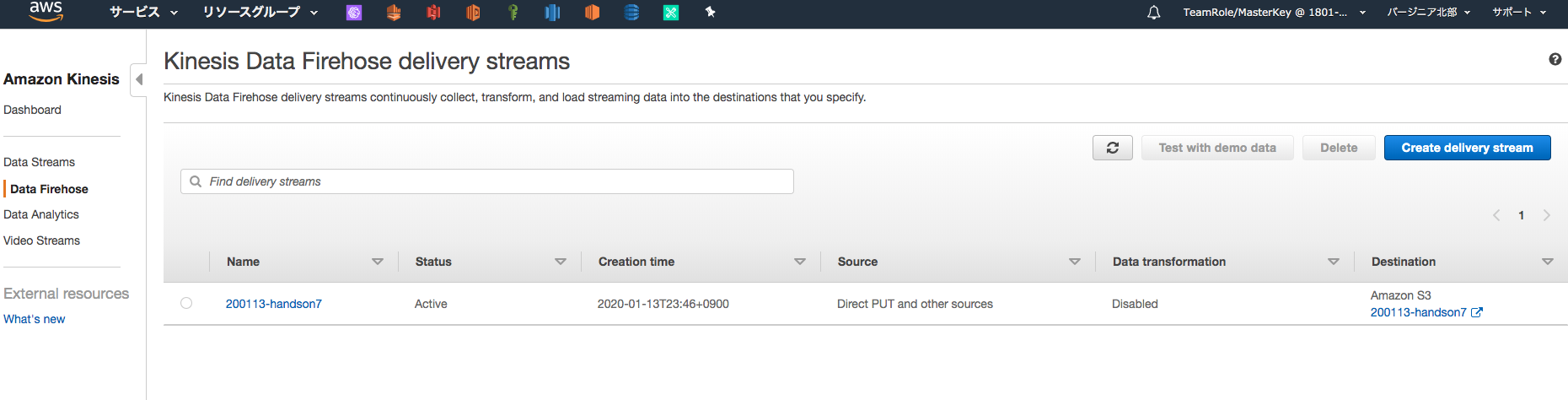Image resolution: width=1568 pixels, height=400 pixels.
Task: Click the pushpin icon in the header
Action: (x=710, y=12)
